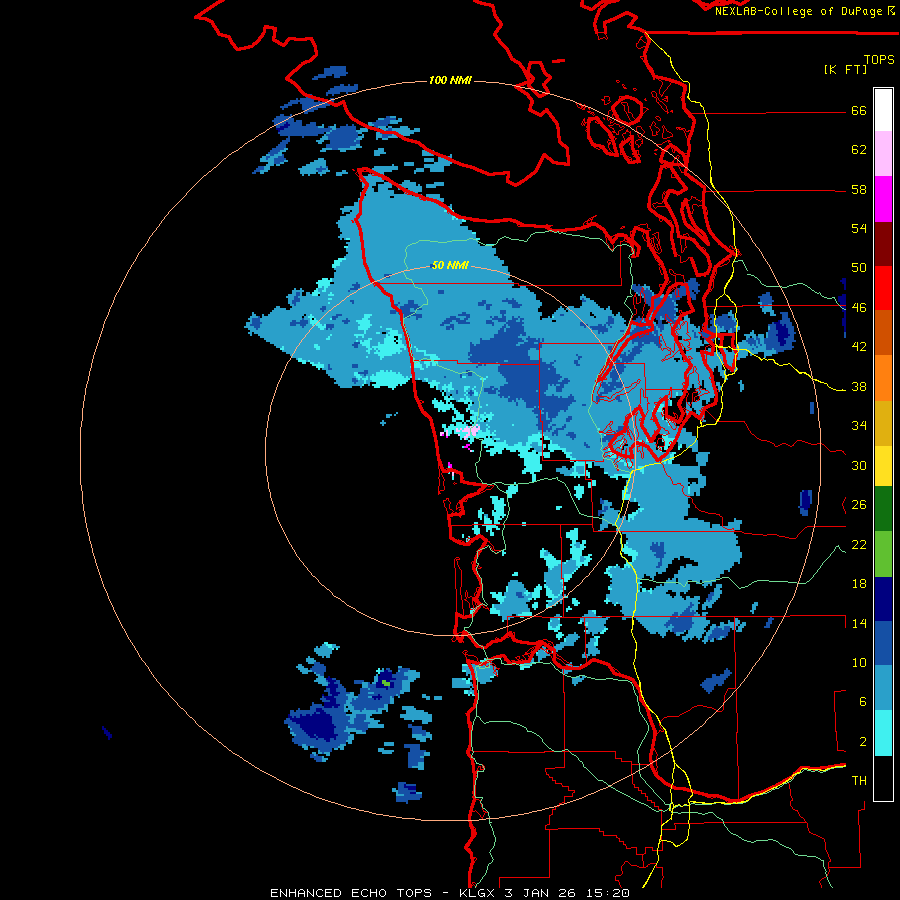
Task: Click the 18 value on the scale
Action: click(859, 584)
